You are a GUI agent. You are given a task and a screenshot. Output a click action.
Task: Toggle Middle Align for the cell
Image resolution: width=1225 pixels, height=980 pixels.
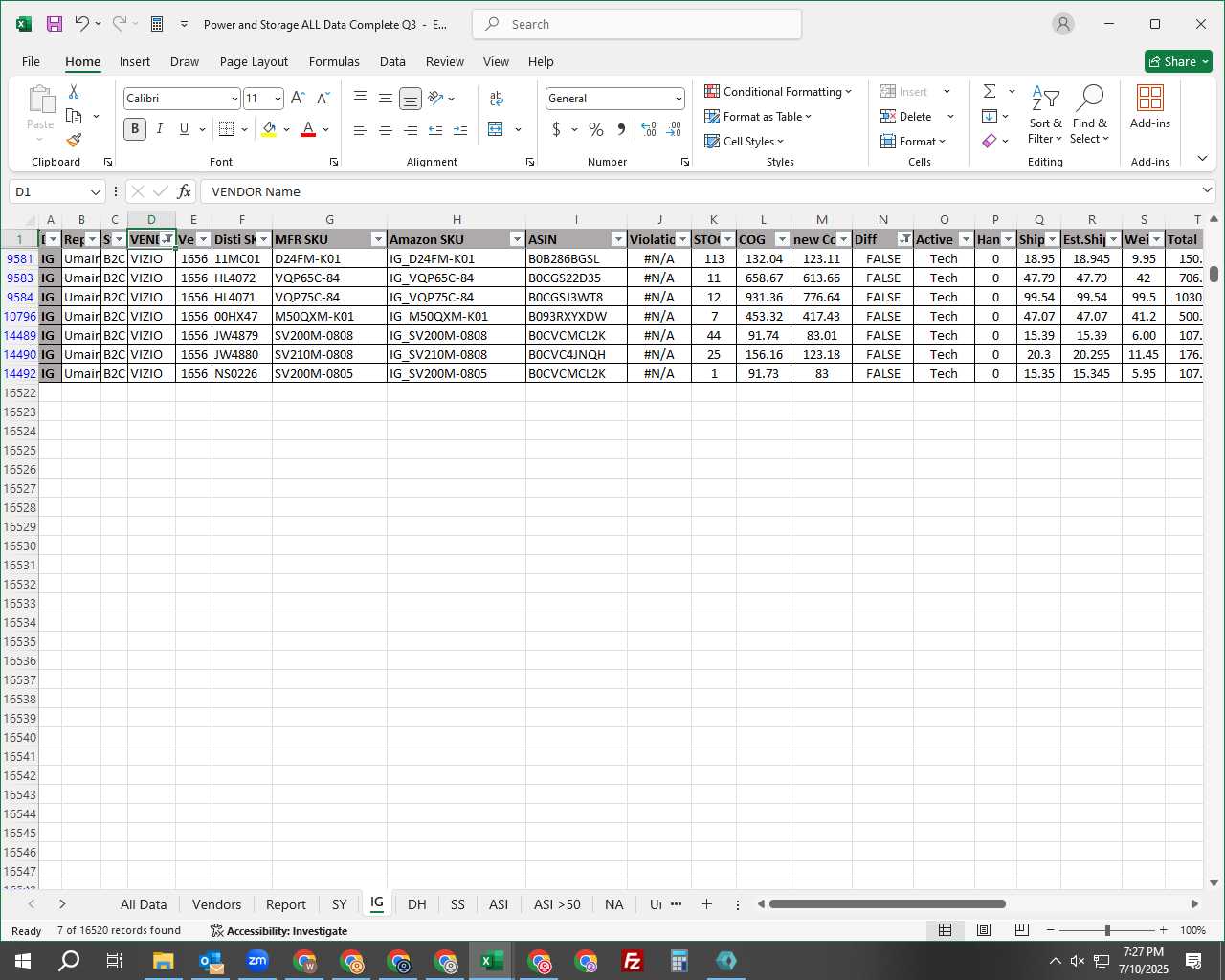tap(385, 98)
